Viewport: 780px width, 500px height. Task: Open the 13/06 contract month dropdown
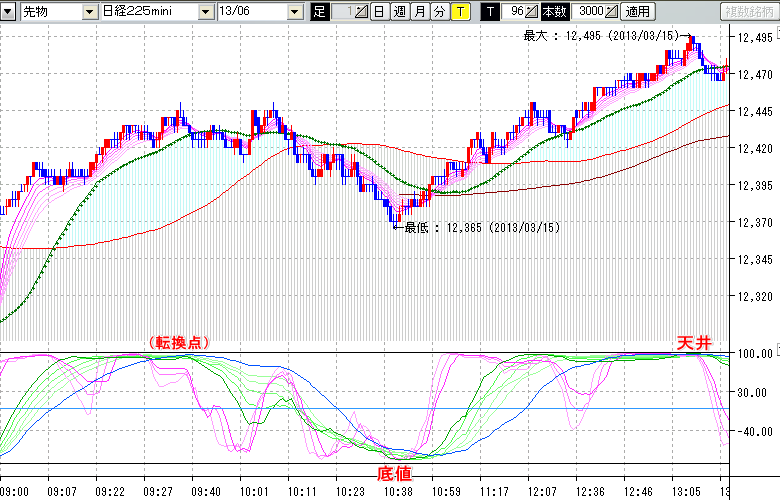tap(295, 12)
